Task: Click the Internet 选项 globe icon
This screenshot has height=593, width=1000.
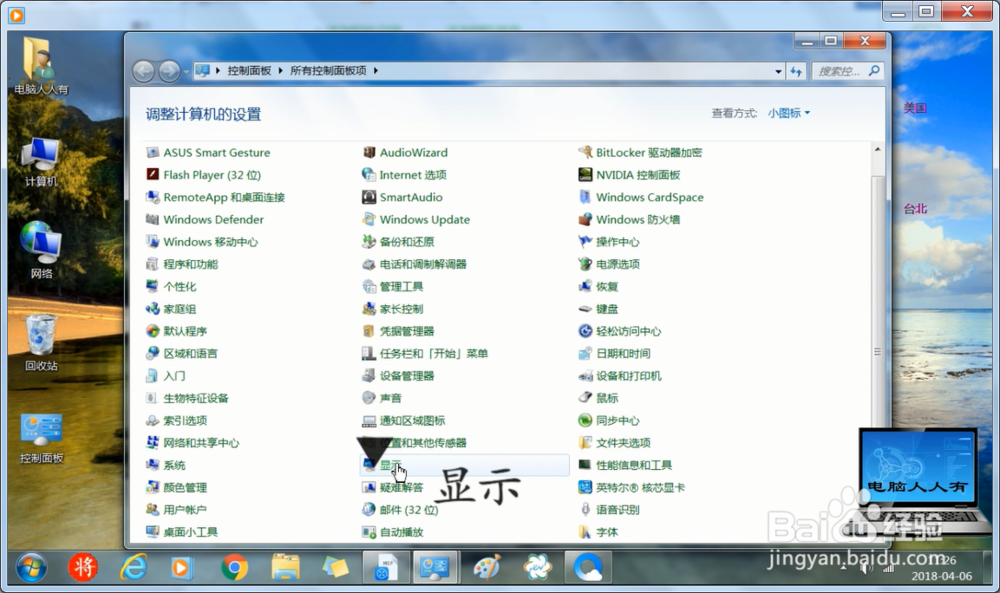Action: [x=369, y=175]
